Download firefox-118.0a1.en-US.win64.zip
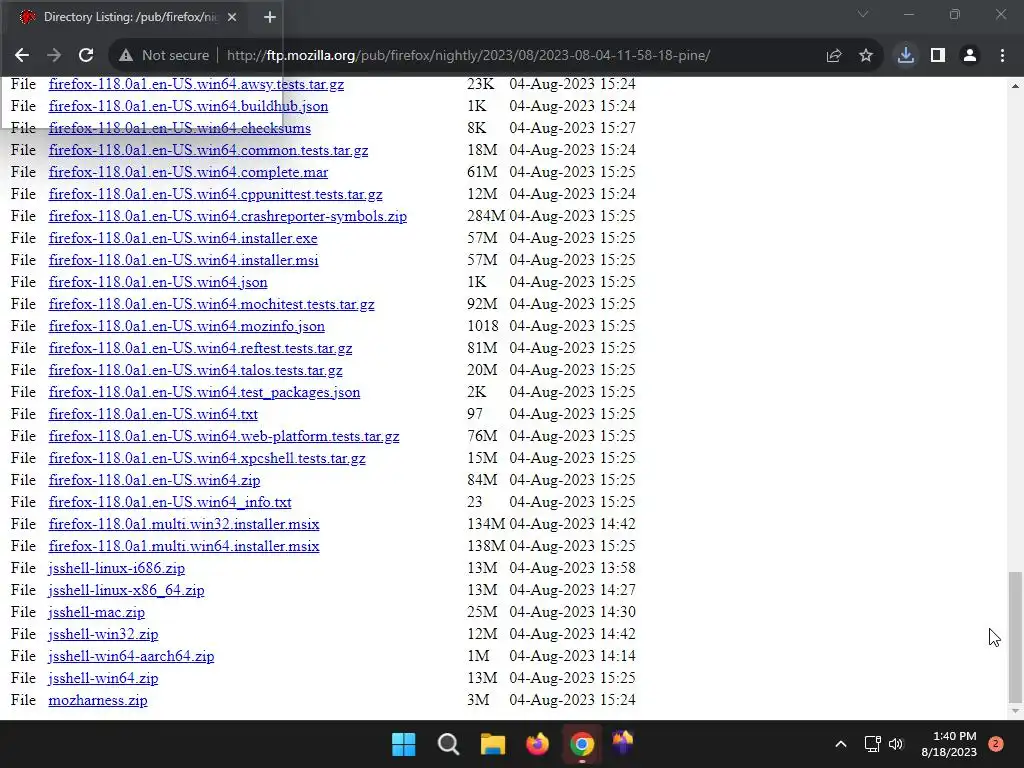 coord(154,480)
